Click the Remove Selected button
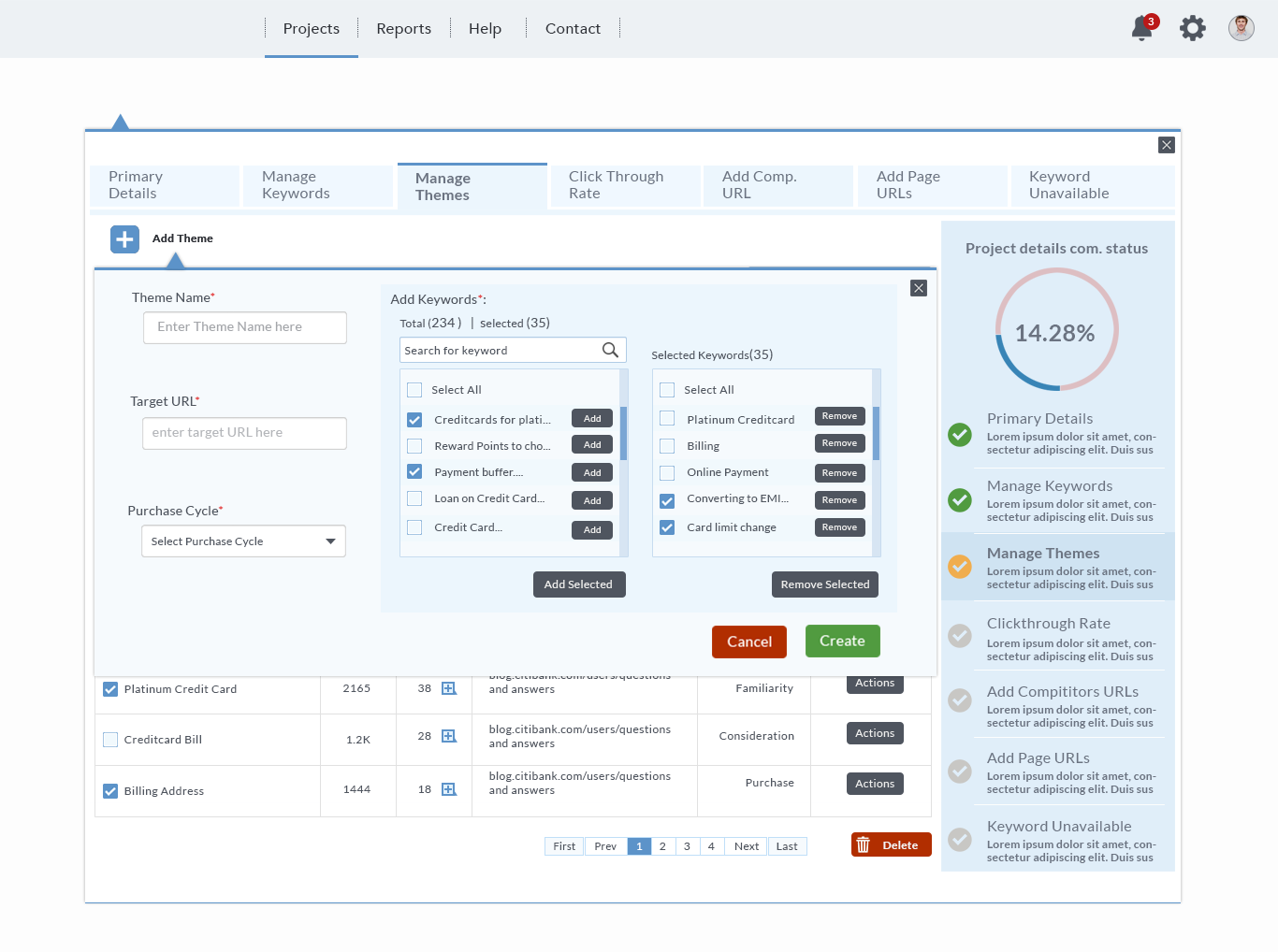This screenshot has width=1278, height=952. 825,584
